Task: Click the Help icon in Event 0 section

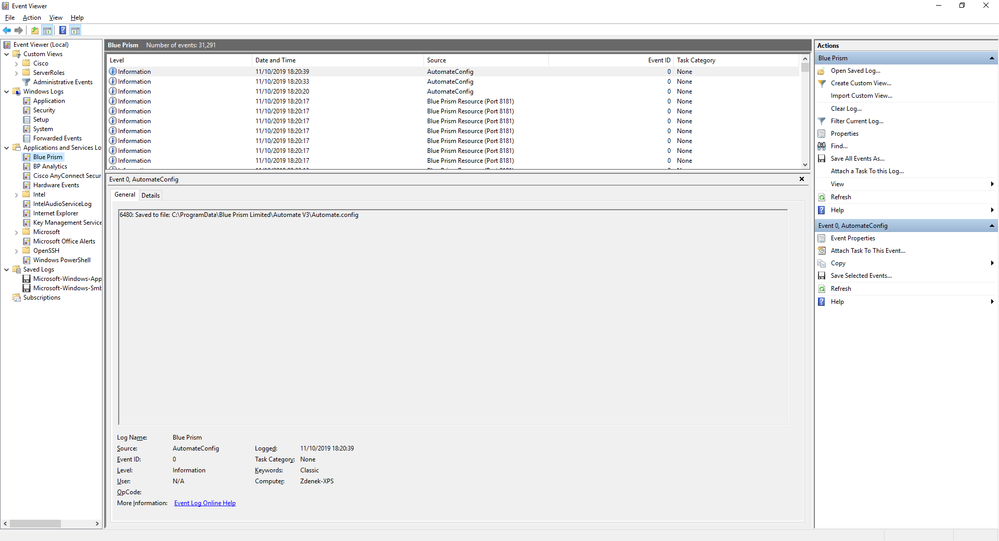Action: 821,302
